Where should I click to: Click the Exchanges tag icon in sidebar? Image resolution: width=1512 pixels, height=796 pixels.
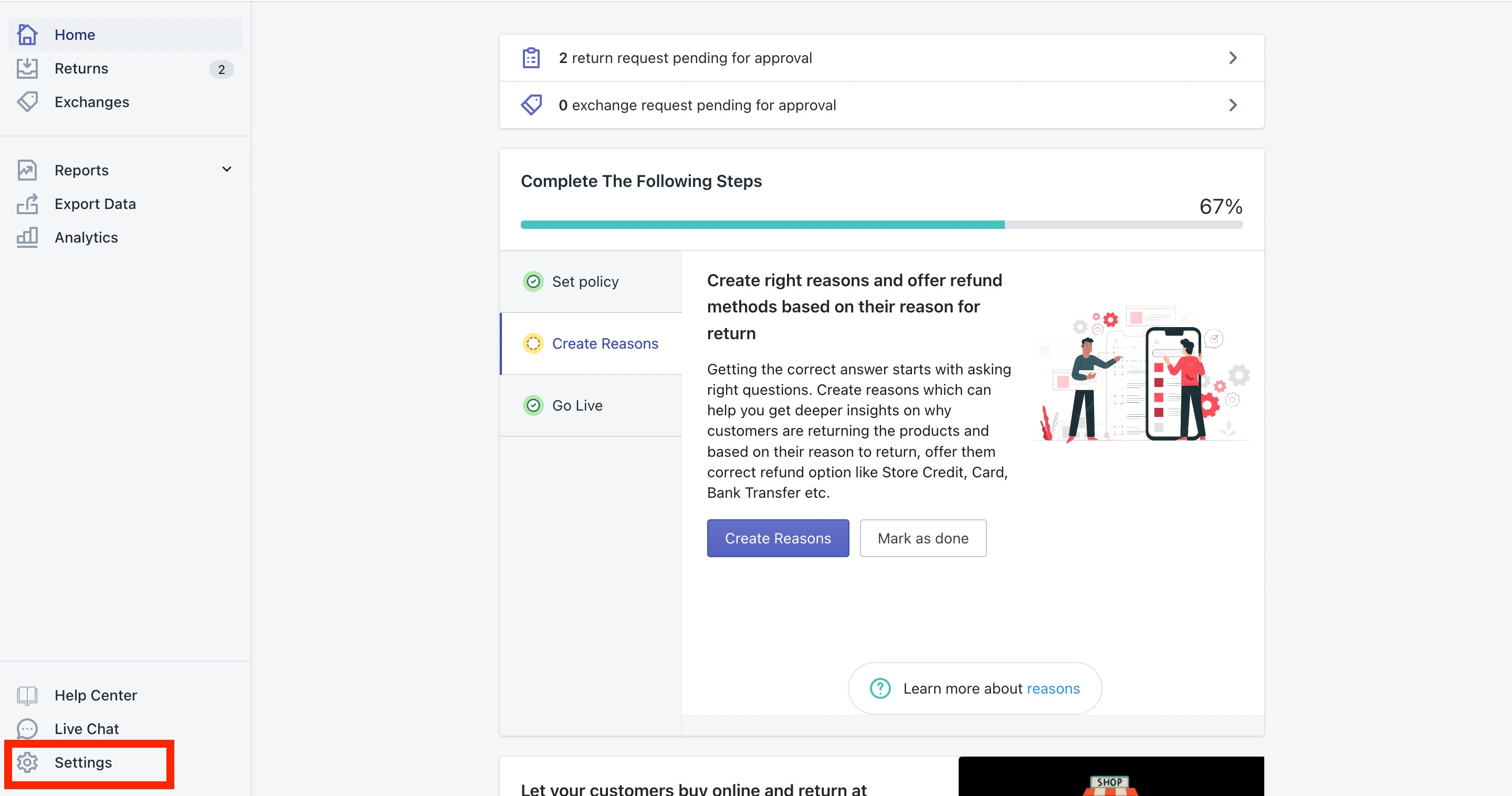tap(27, 102)
